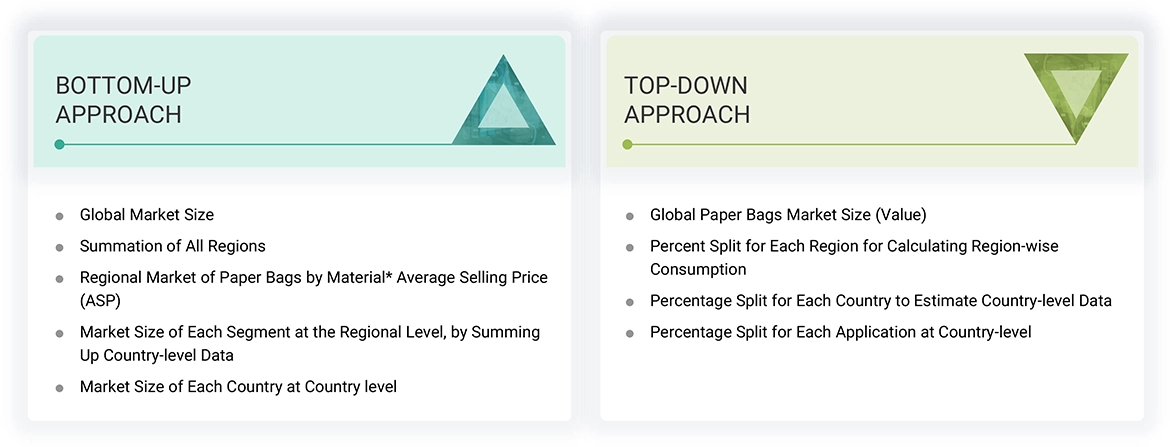Select the Top-Down Approach heading
This screenshot has width=1170, height=447.
click(x=686, y=100)
